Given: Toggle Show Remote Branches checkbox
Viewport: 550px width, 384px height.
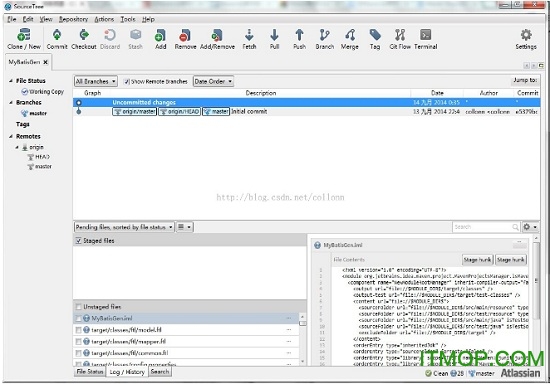Looking at the screenshot, I should [x=126, y=82].
